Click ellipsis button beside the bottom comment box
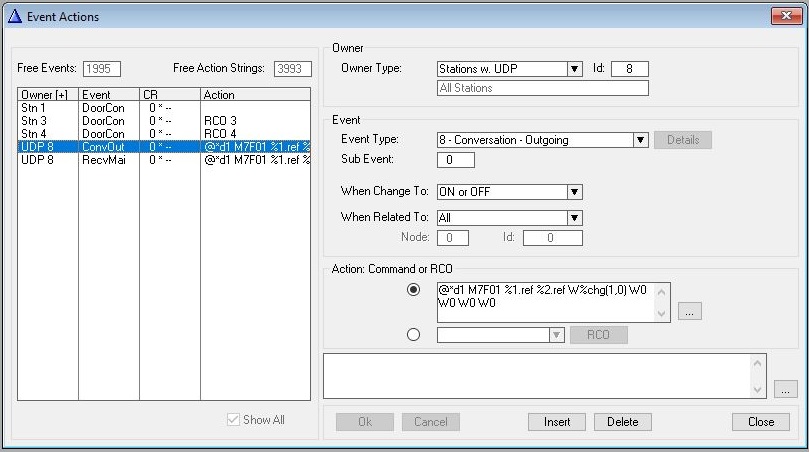Screen dimensions: 809x452 coord(785,390)
